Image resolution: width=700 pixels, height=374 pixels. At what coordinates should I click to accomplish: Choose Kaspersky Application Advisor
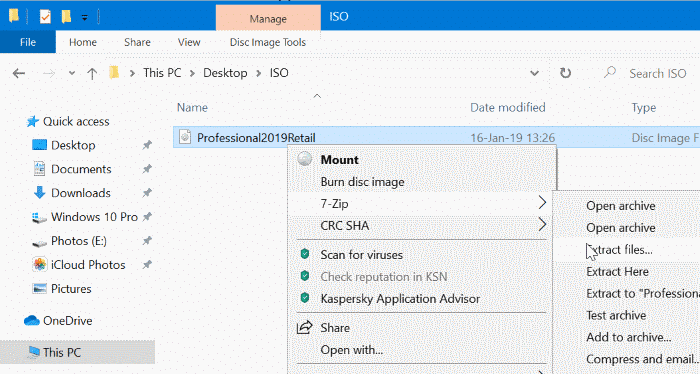coord(400,299)
